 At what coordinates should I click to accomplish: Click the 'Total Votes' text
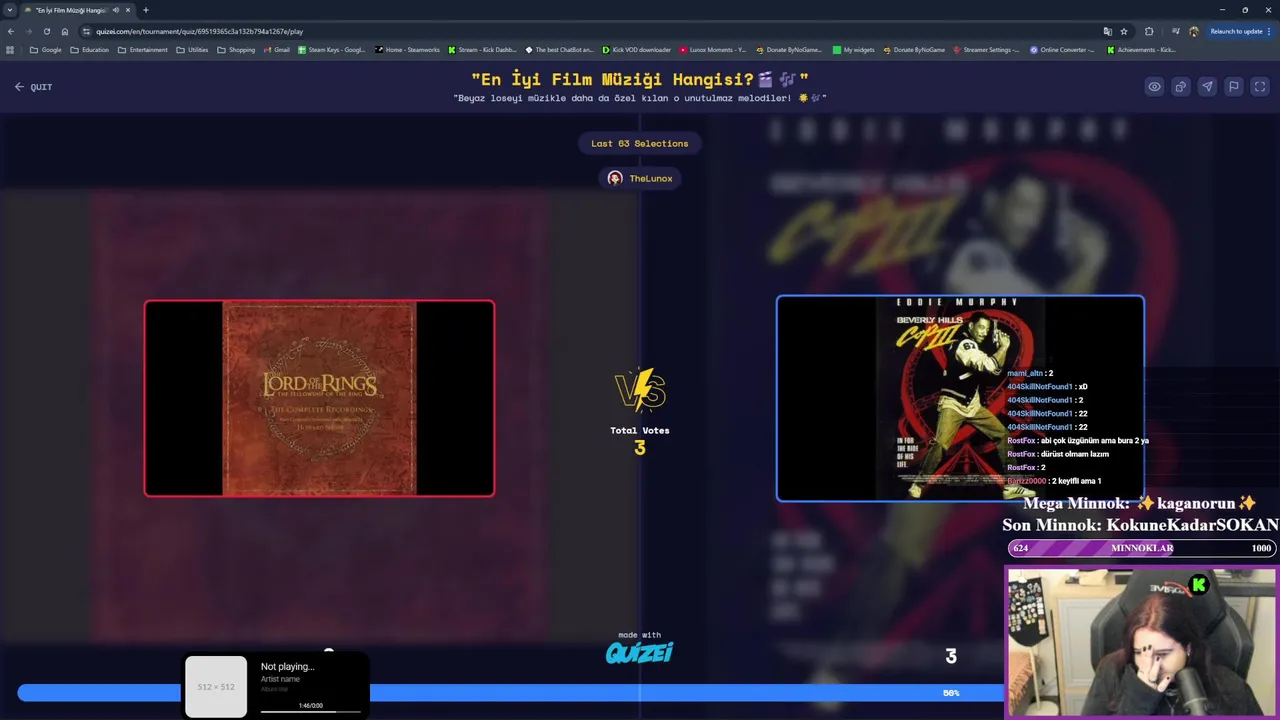(640, 430)
